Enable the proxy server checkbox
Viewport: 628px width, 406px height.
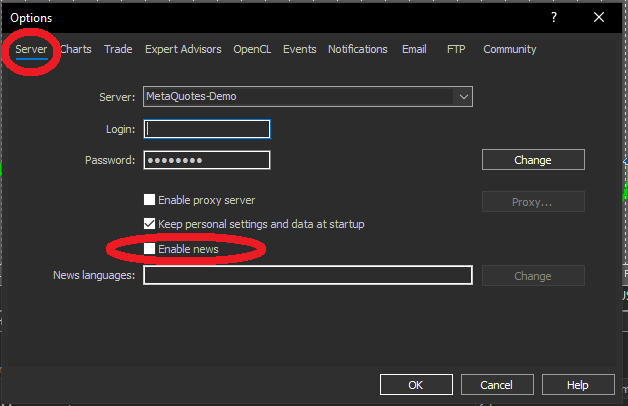(150, 200)
